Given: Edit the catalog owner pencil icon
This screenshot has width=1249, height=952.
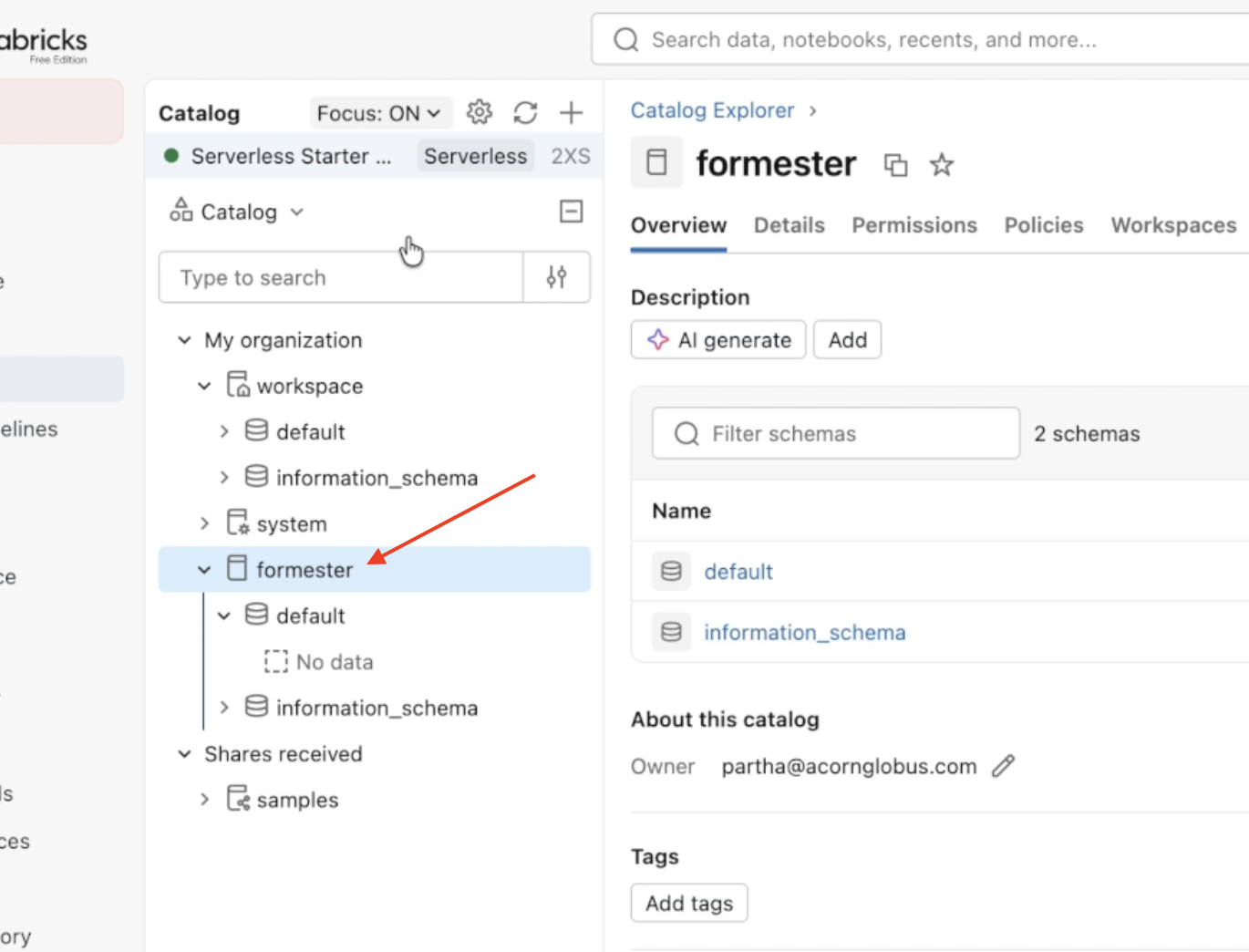Looking at the screenshot, I should point(1003,766).
